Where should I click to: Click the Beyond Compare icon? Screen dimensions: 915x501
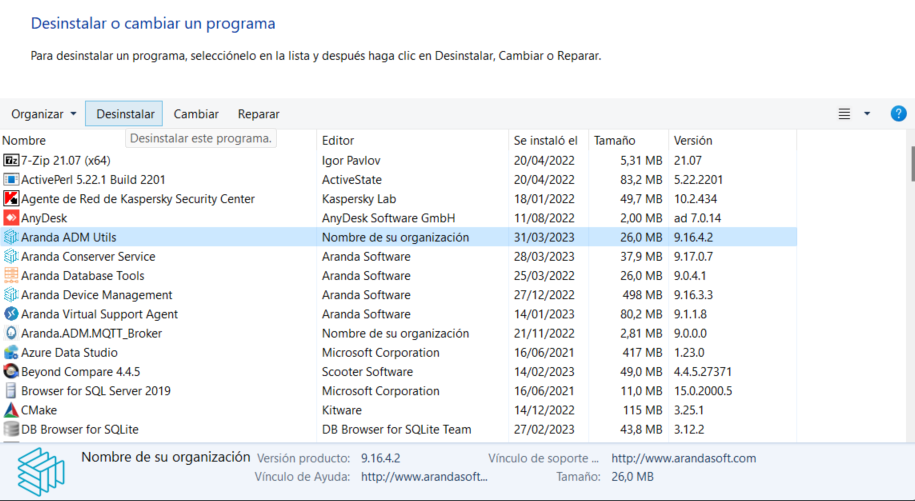coord(11,372)
